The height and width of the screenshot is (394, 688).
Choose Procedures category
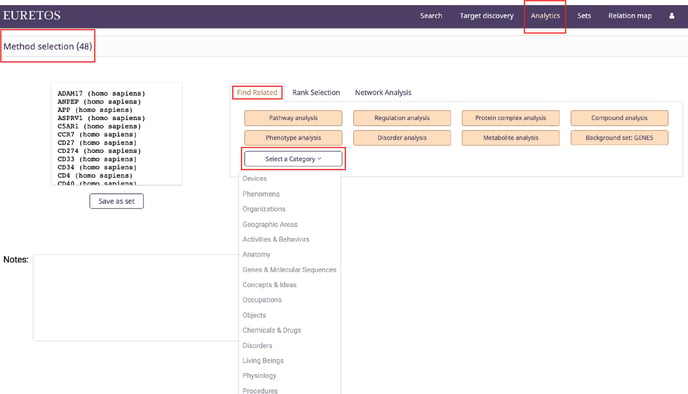(260, 390)
